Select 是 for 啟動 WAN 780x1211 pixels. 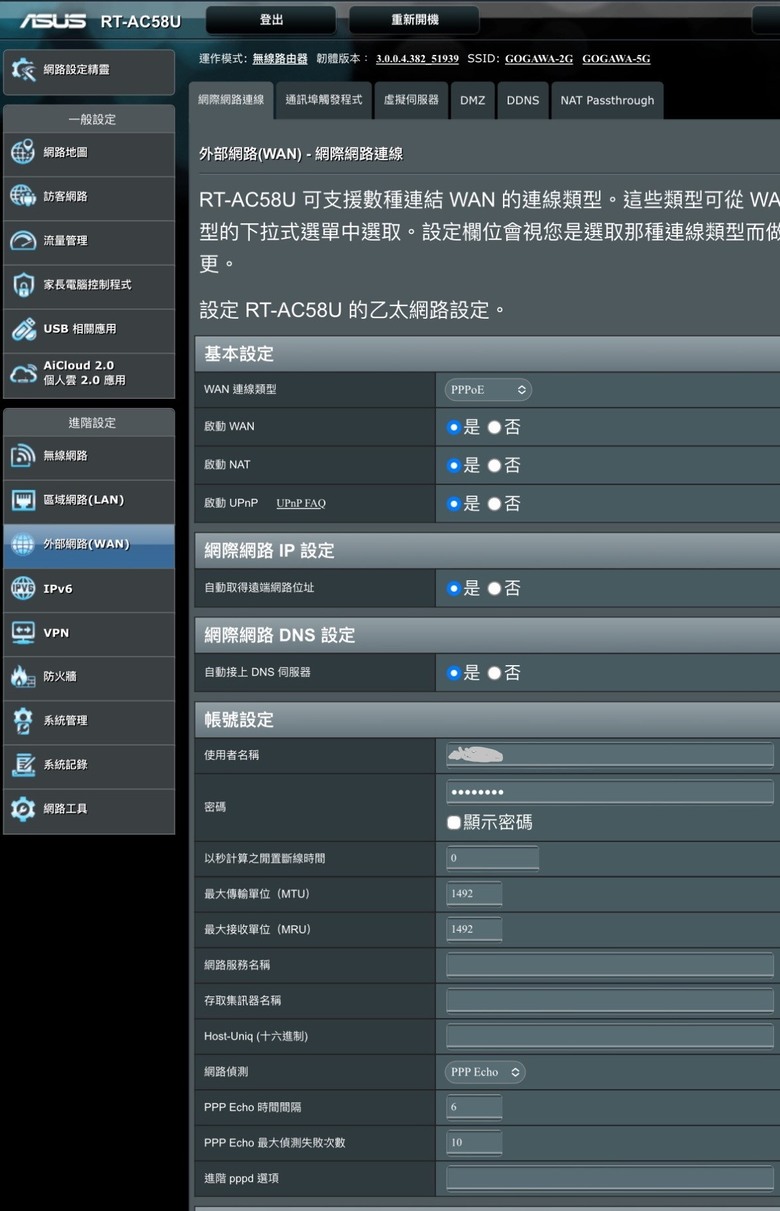click(453, 427)
